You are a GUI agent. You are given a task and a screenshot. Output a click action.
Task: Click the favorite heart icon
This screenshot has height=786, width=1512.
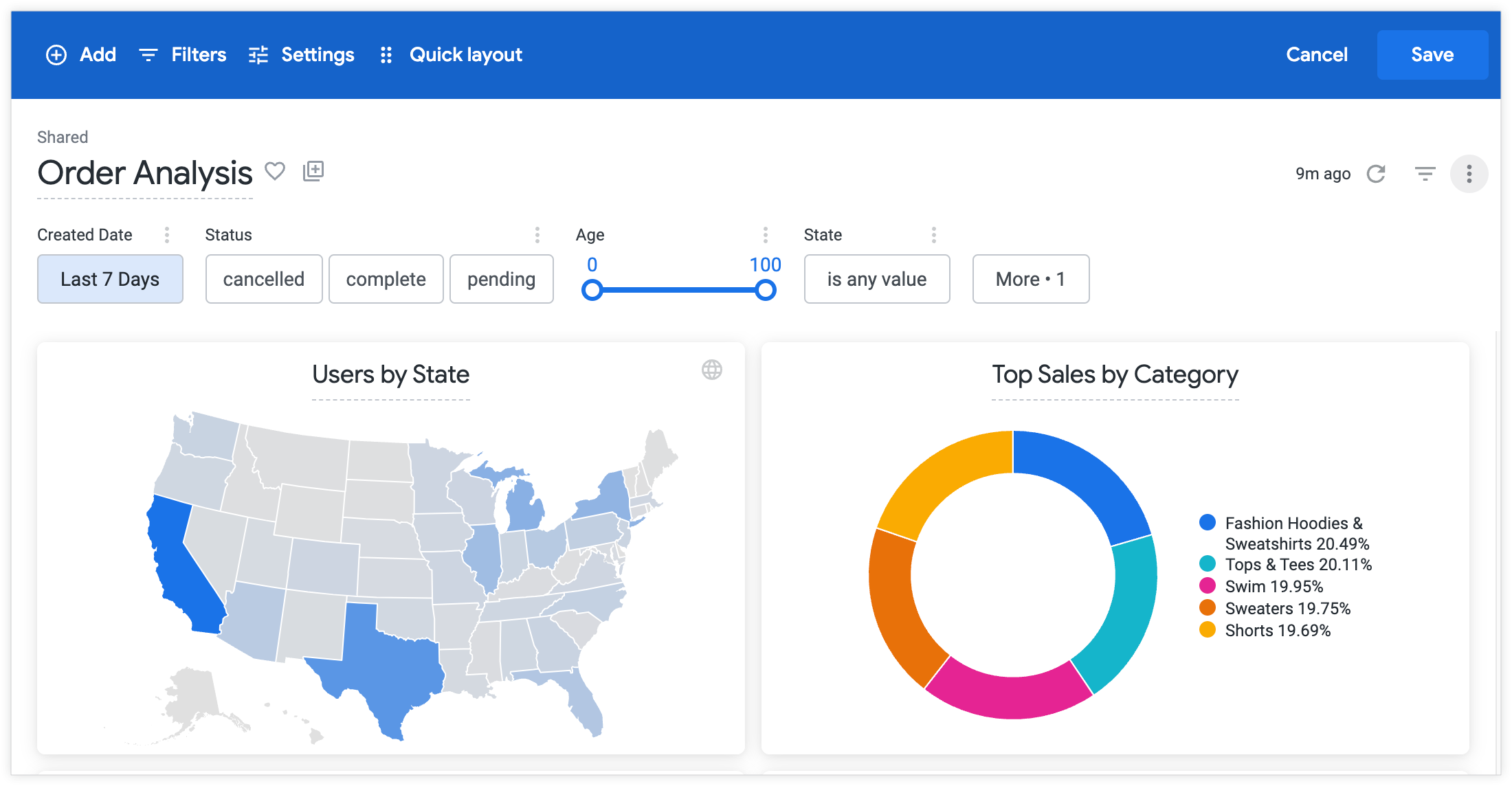click(275, 171)
